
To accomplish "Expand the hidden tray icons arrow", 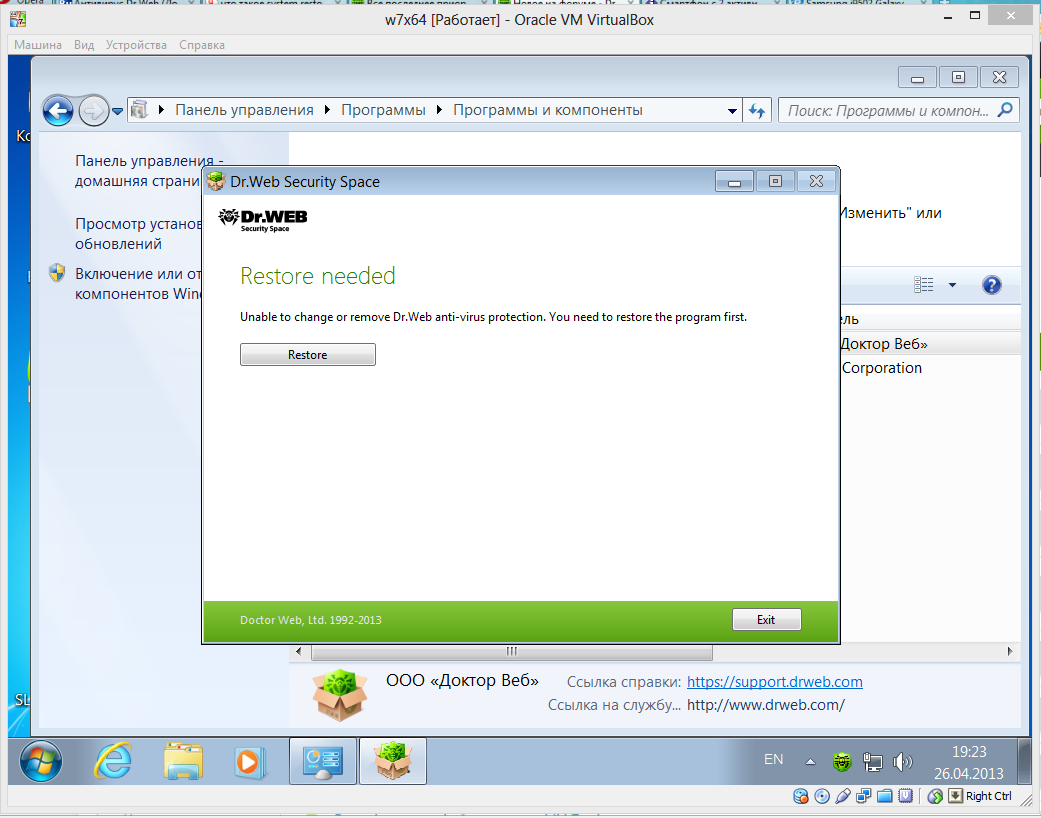I will (x=810, y=762).
